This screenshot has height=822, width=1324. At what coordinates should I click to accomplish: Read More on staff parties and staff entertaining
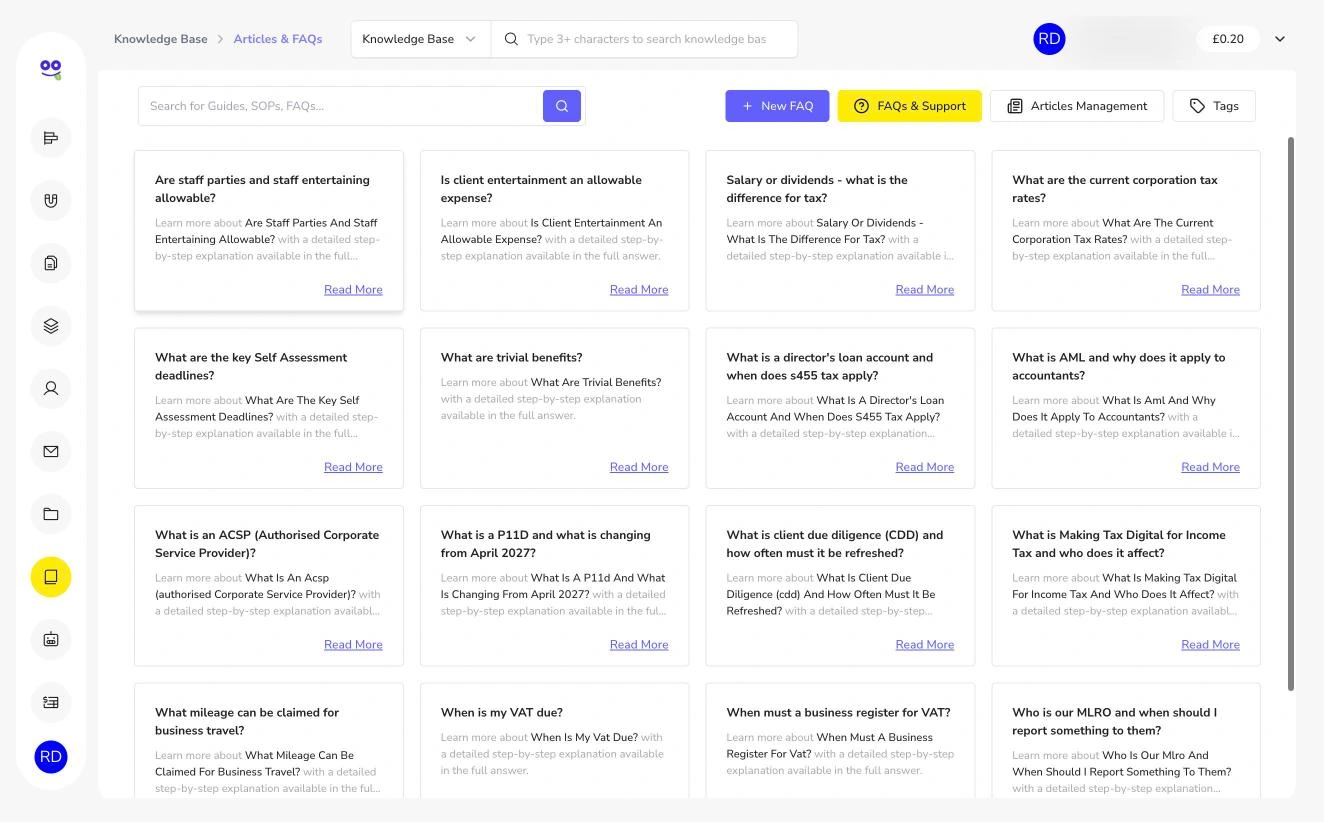pyautogui.click(x=353, y=290)
